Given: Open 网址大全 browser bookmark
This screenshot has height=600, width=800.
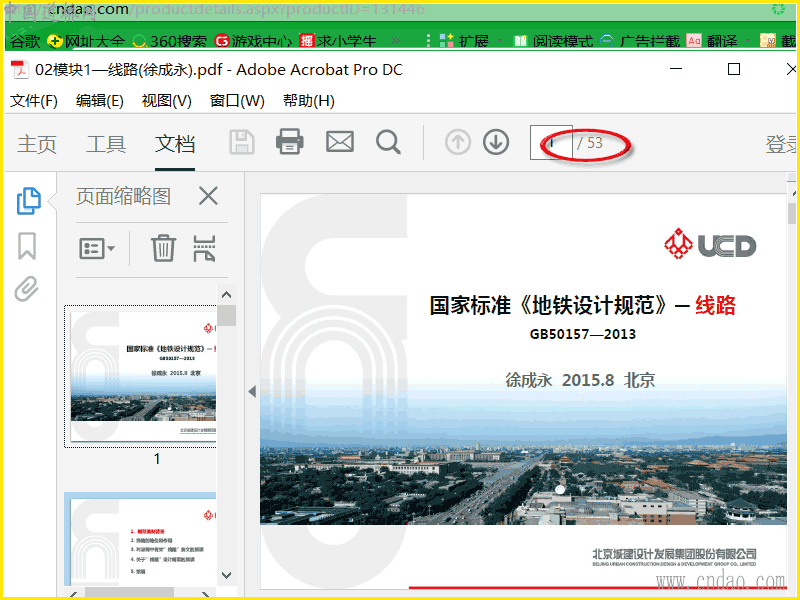Looking at the screenshot, I should 86,41.
